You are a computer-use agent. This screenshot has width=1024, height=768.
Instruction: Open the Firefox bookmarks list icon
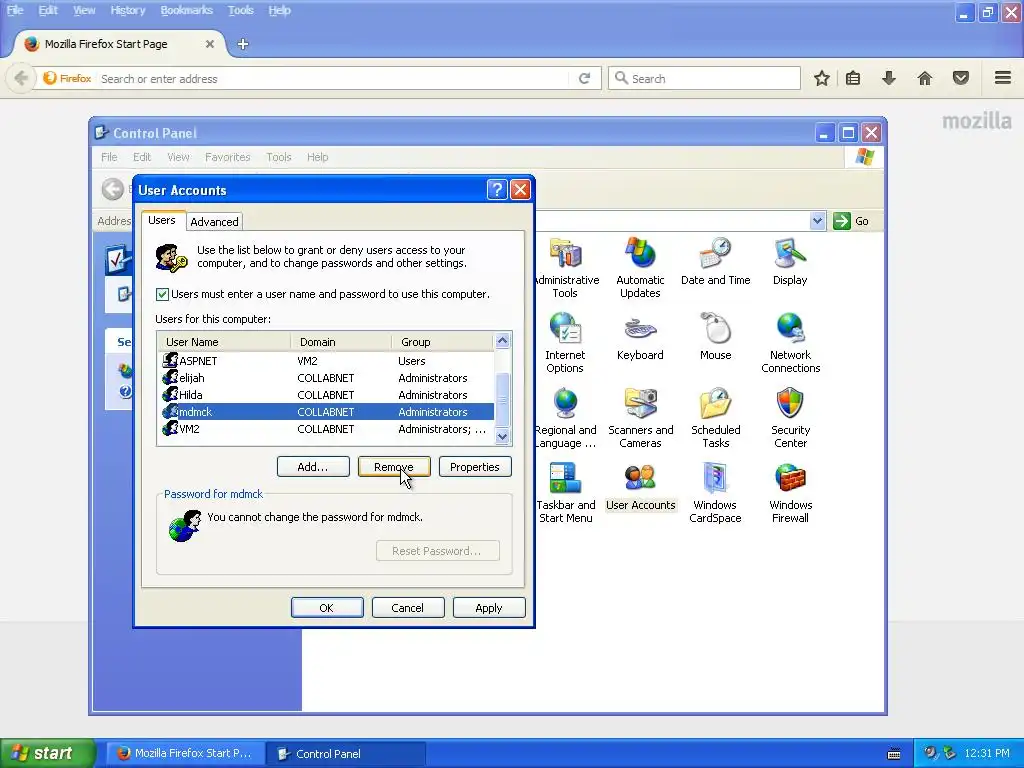click(853, 78)
